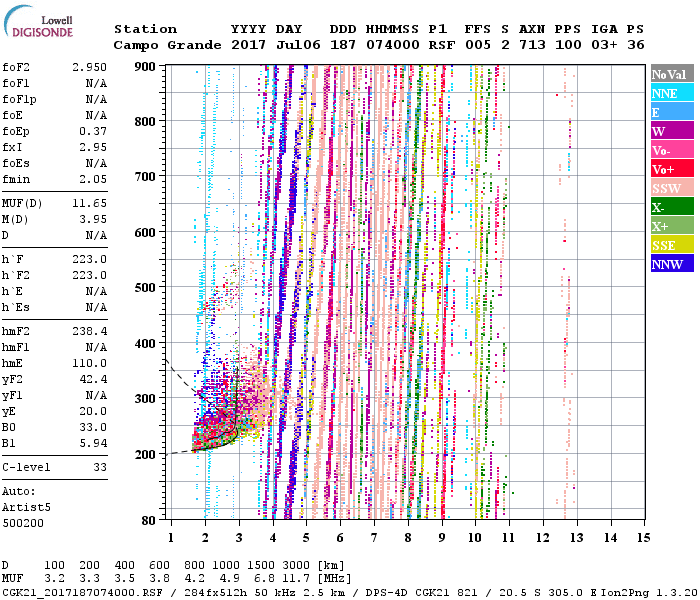This screenshot has width=700, height=600.
Task: Select the SSE yellow legend swatch
Action: [x=672, y=245]
